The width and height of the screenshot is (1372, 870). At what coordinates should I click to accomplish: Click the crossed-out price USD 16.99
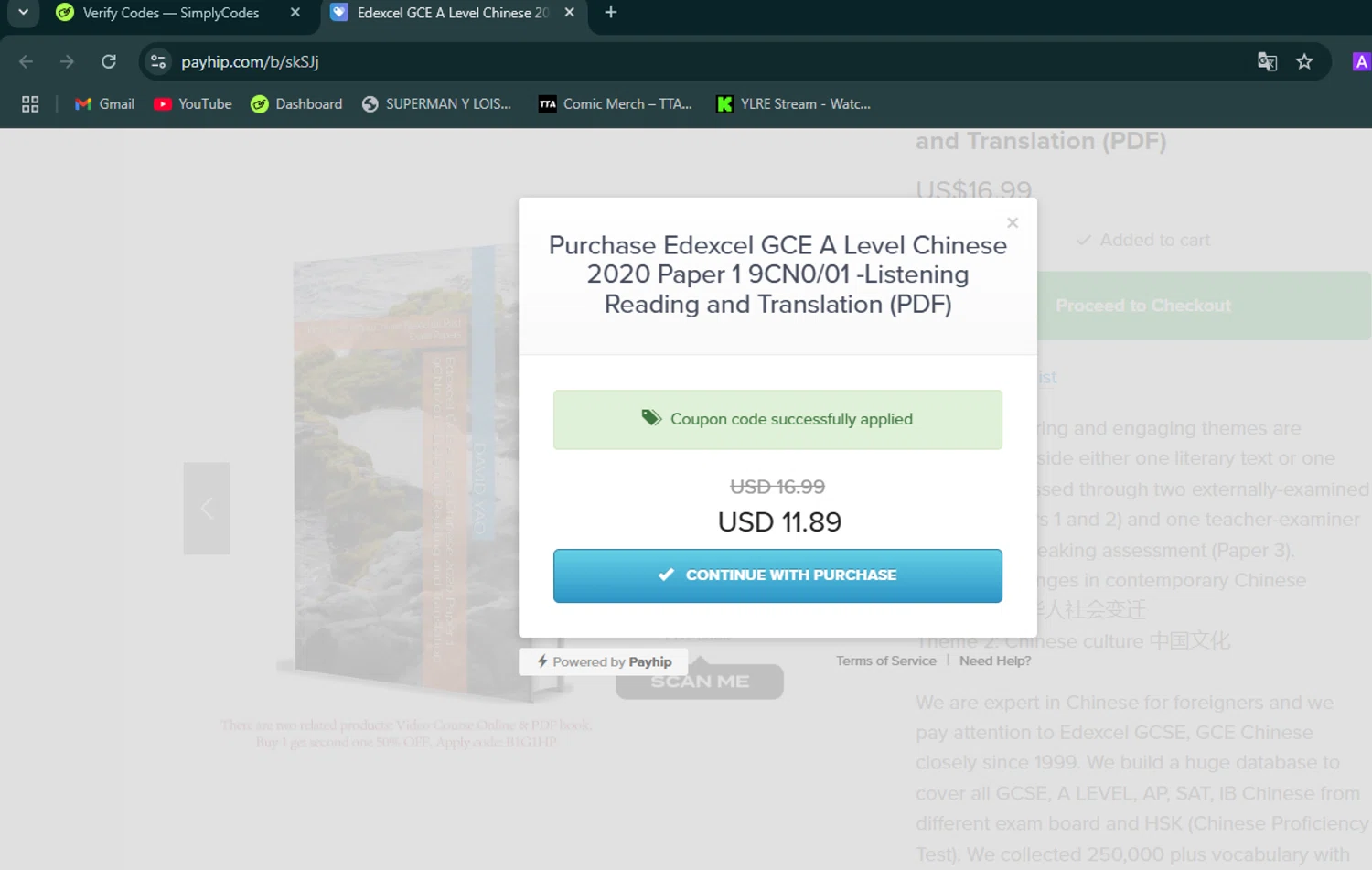coord(777,487)
